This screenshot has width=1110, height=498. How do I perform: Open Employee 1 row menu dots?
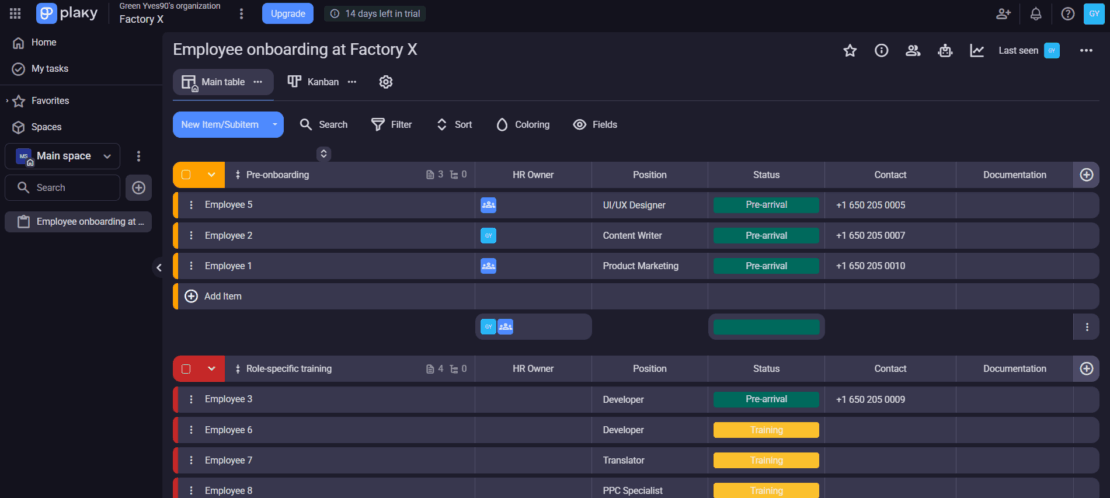point(190,266)
